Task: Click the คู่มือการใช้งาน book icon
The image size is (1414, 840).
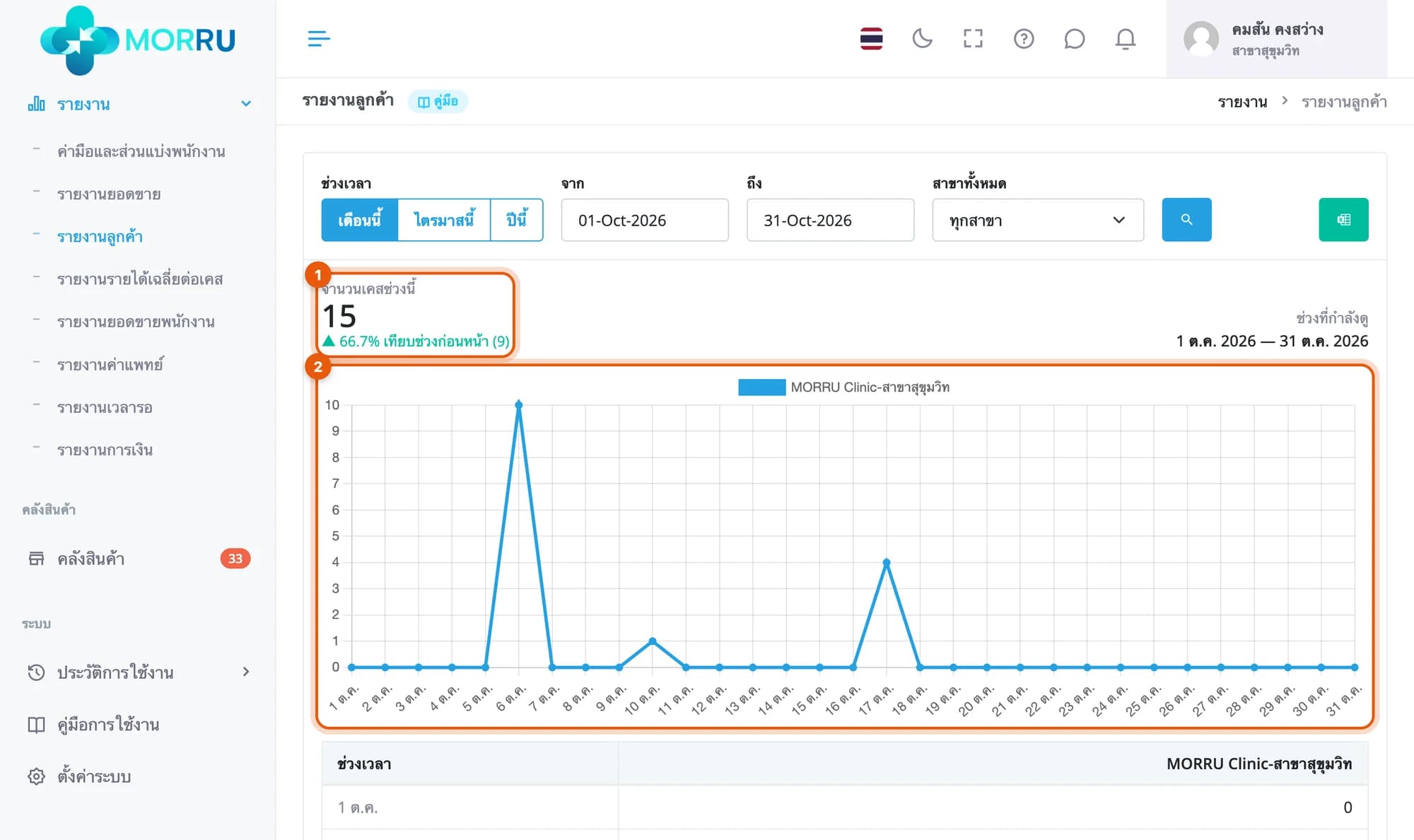Action: click(x=36, y=725)
